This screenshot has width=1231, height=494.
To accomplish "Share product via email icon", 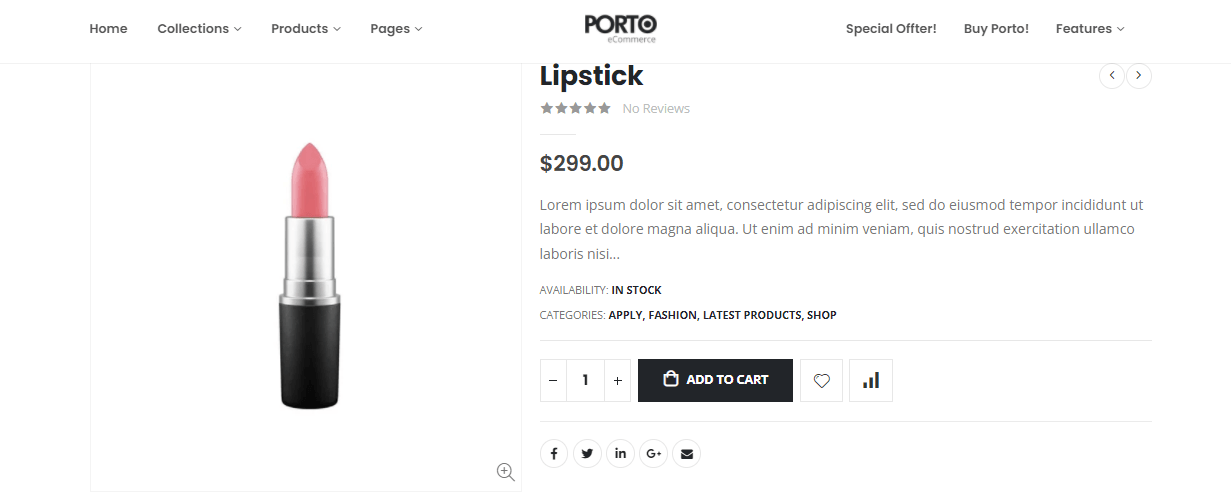I will coord(686,454).
